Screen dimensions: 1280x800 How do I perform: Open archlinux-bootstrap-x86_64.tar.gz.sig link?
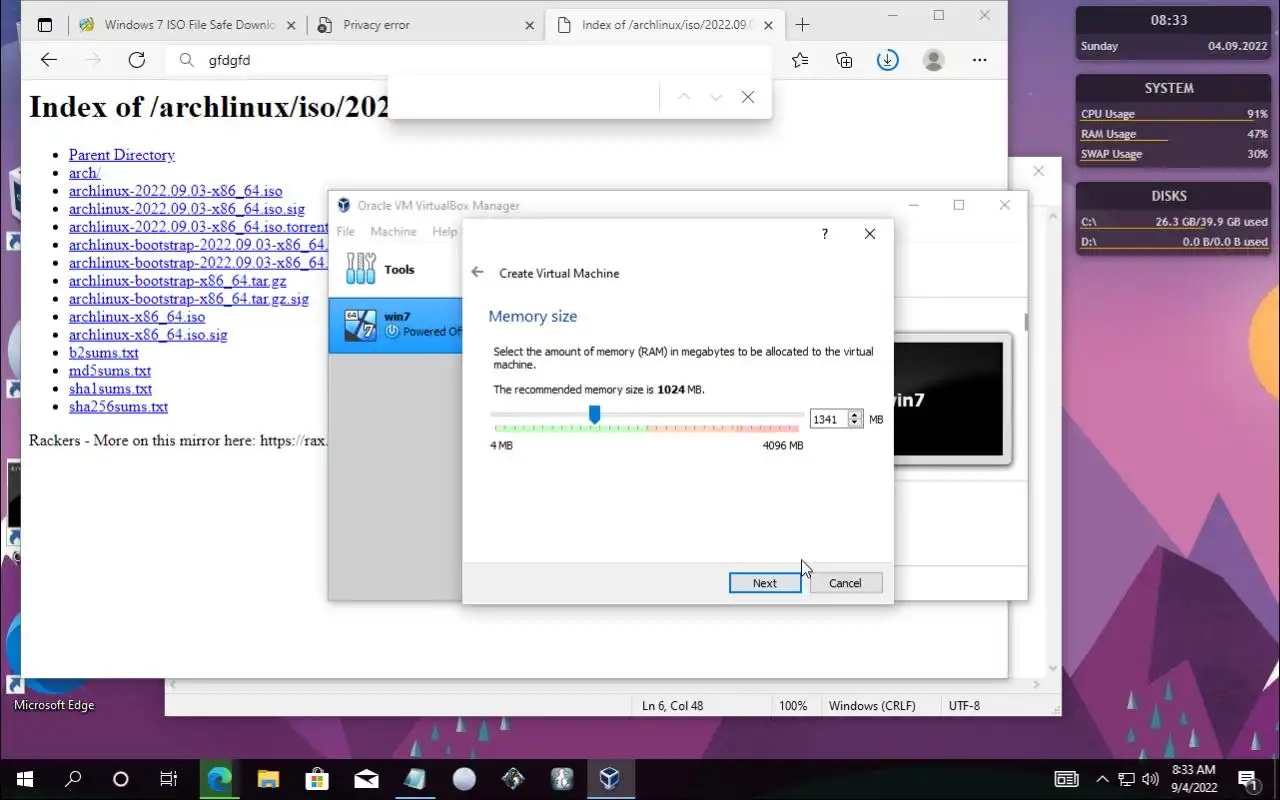(x=189, y=299)
